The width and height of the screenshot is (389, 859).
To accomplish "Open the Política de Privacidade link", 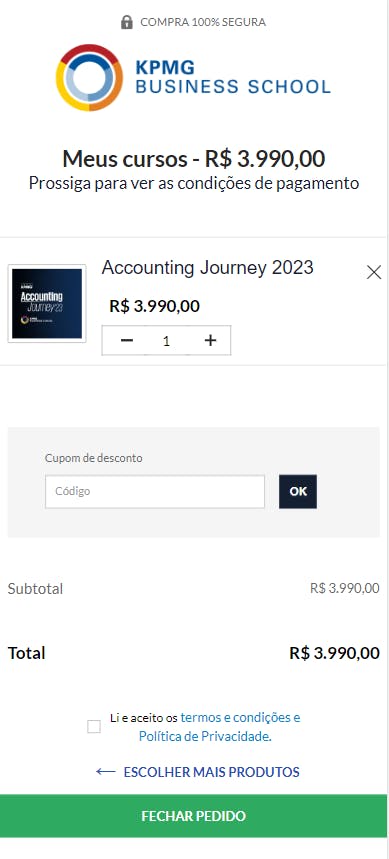I will click(x=204, y=737).
